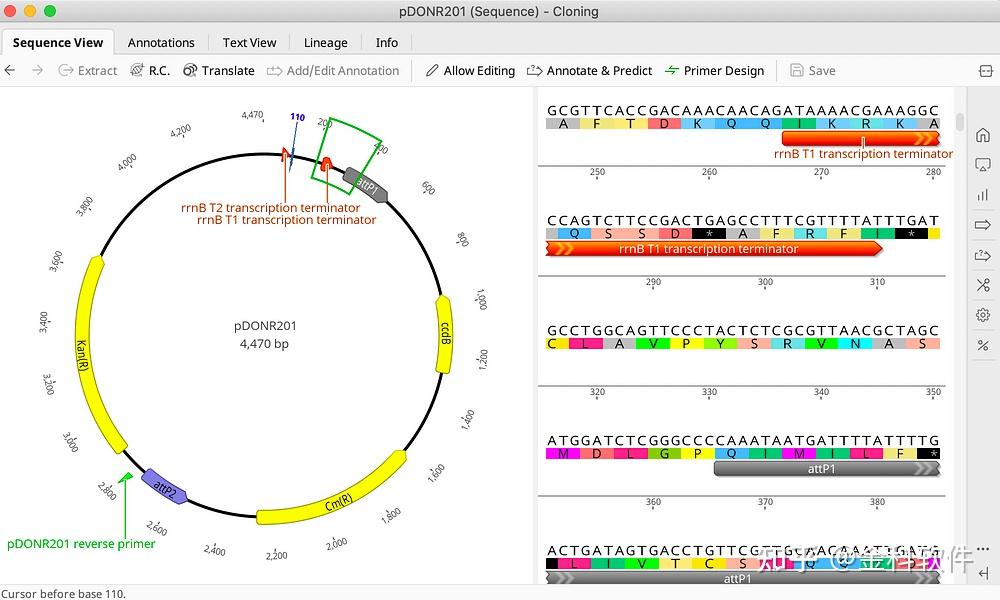Click the R.C. reverse complement tool

(151, 70)
